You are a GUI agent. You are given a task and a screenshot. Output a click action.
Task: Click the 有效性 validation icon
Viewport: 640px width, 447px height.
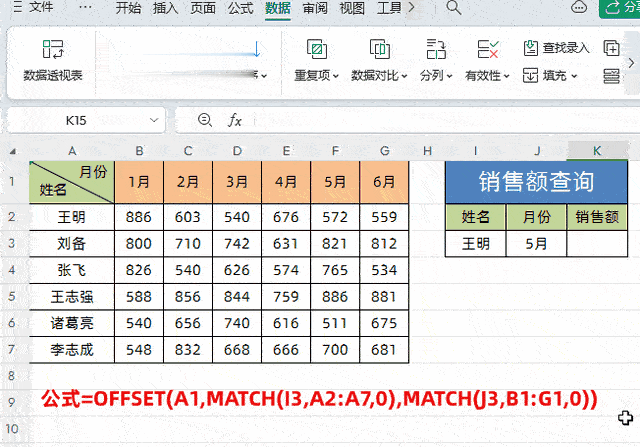coord(488,49)
